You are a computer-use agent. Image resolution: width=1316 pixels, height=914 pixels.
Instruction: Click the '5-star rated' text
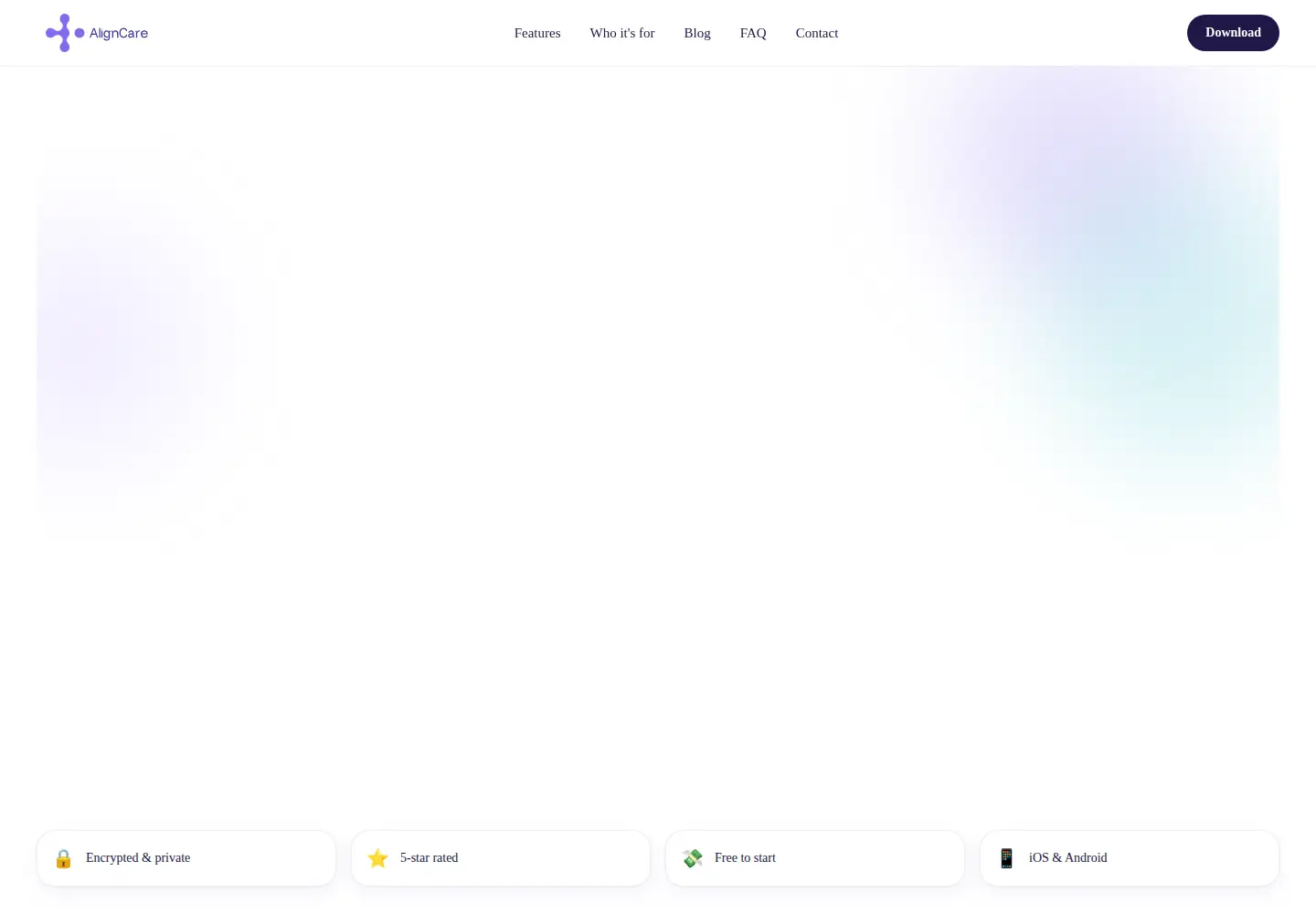pyautogui.click(x=430, y=857)
